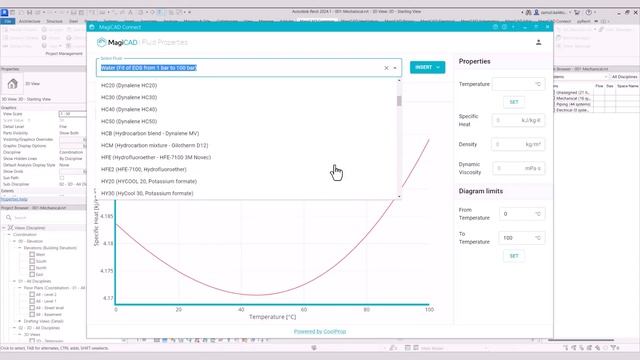Collapse the Views (Discipline) tree node
The height and width of the screenshot is (360, 640).
click(4, 228)
